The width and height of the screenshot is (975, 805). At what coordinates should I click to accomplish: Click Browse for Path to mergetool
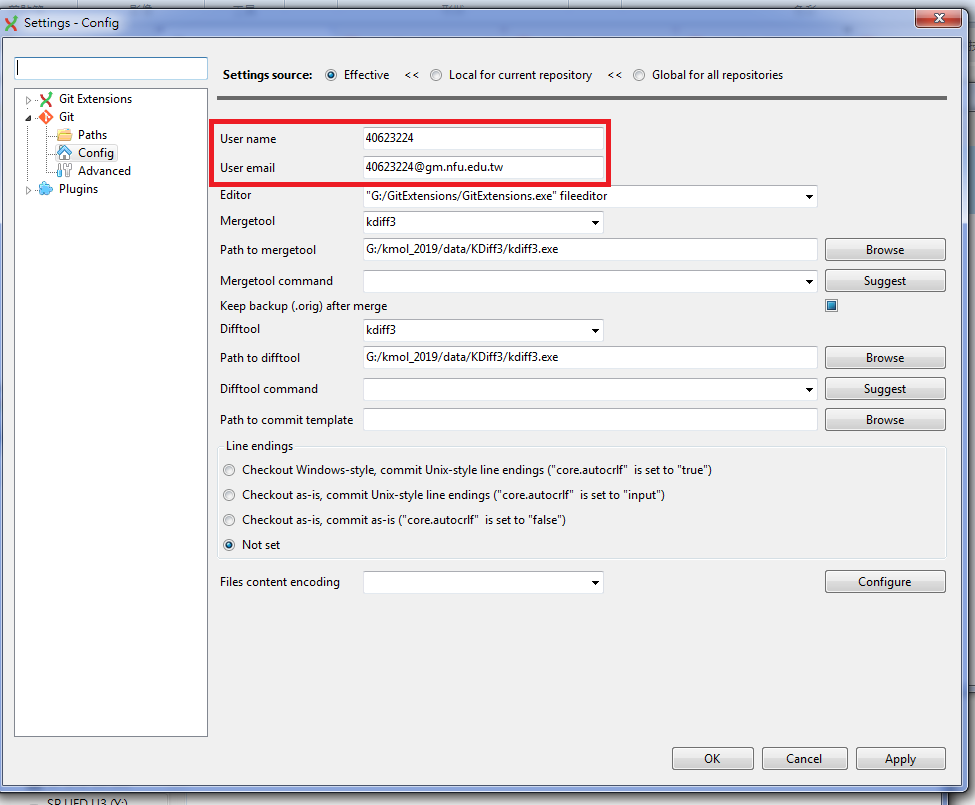(x=884, y=250)
